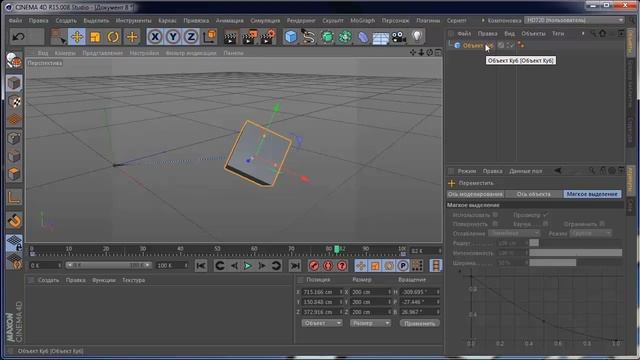This screenshot has width=640, height=360.
Task: Select the model mode cube icon
Action: [x=14, y=83]
